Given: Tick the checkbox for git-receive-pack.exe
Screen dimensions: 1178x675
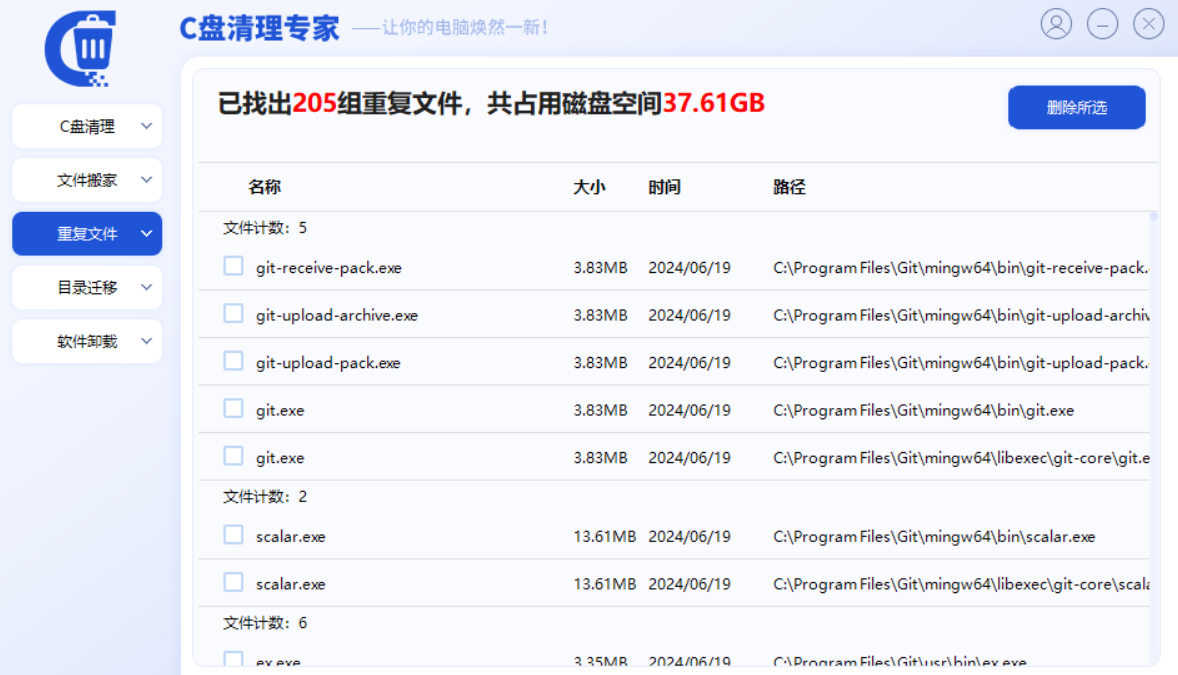Looking at the screenshot, I should tap(233, 266).
